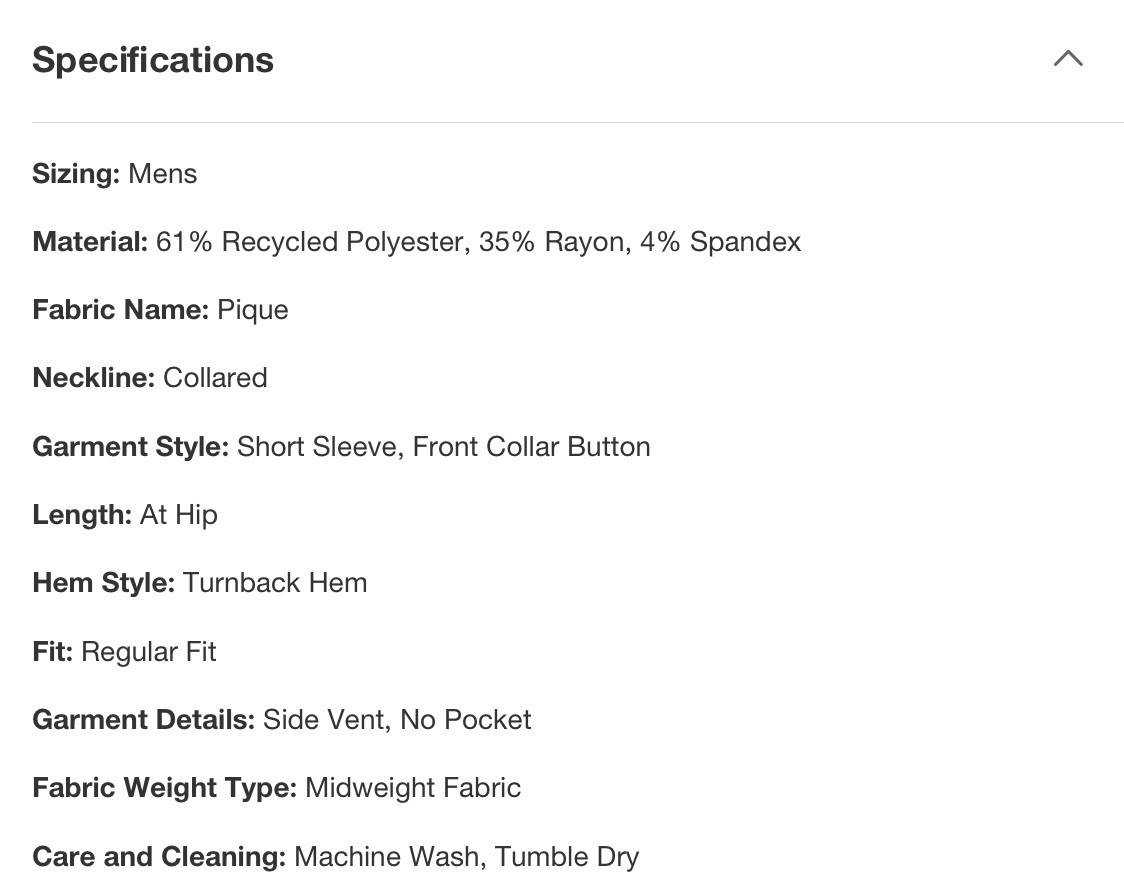Screen dimensions: 1124x888
Task: Click the Length label
Action: [x=82, y=515]
